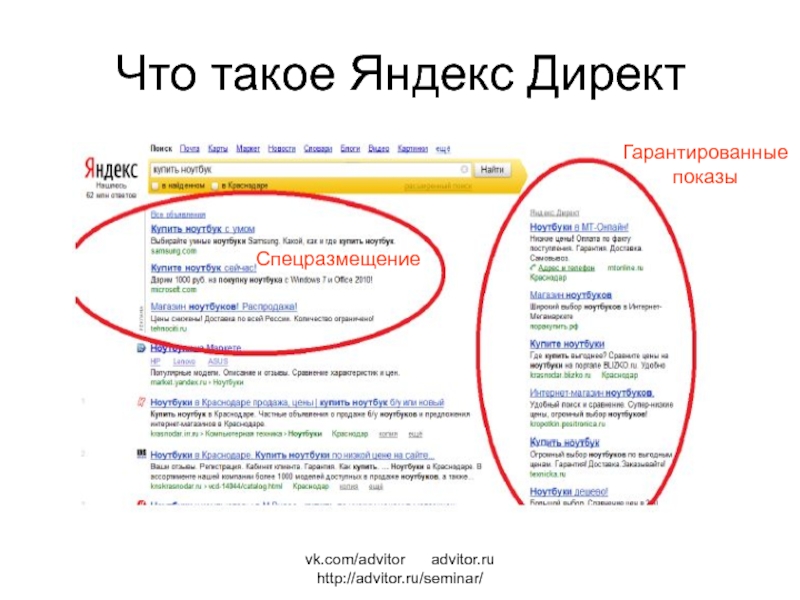This screenshot has width=800, height=600.
Task: Open the 'ещё' services dropdown
Action: coord(442,148)
